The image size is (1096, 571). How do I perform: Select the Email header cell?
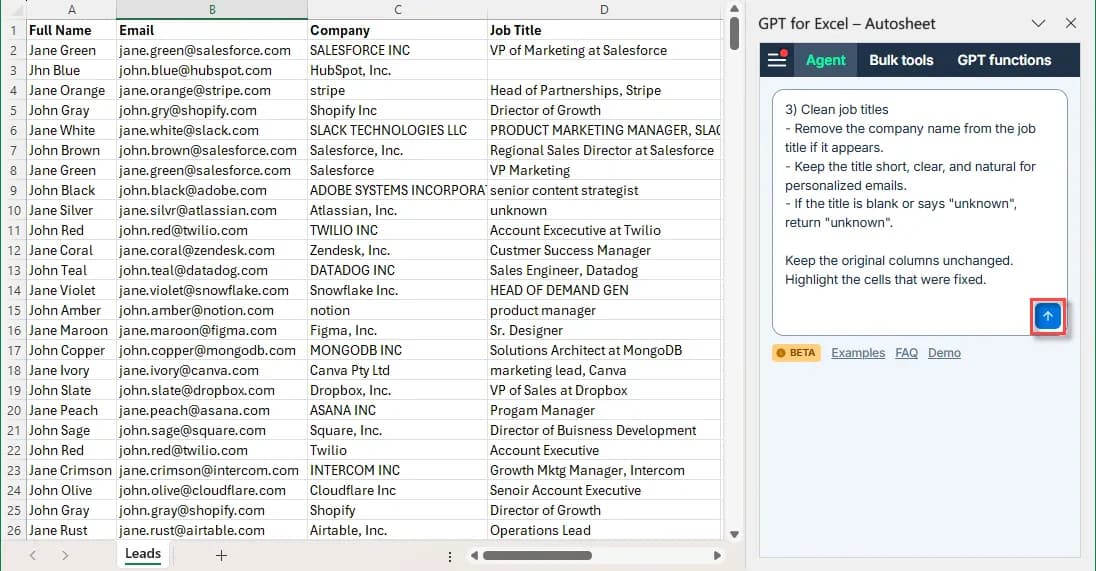coord(212,30)
